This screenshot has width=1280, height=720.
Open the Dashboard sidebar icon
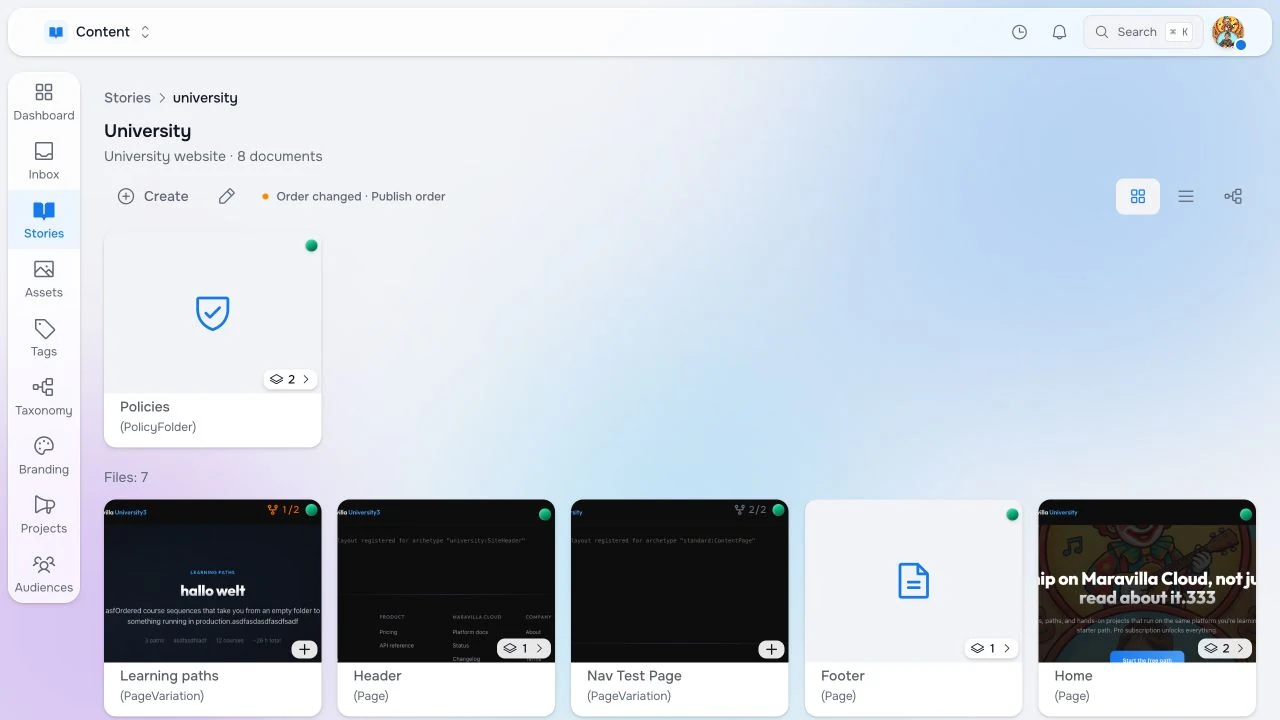44,102
